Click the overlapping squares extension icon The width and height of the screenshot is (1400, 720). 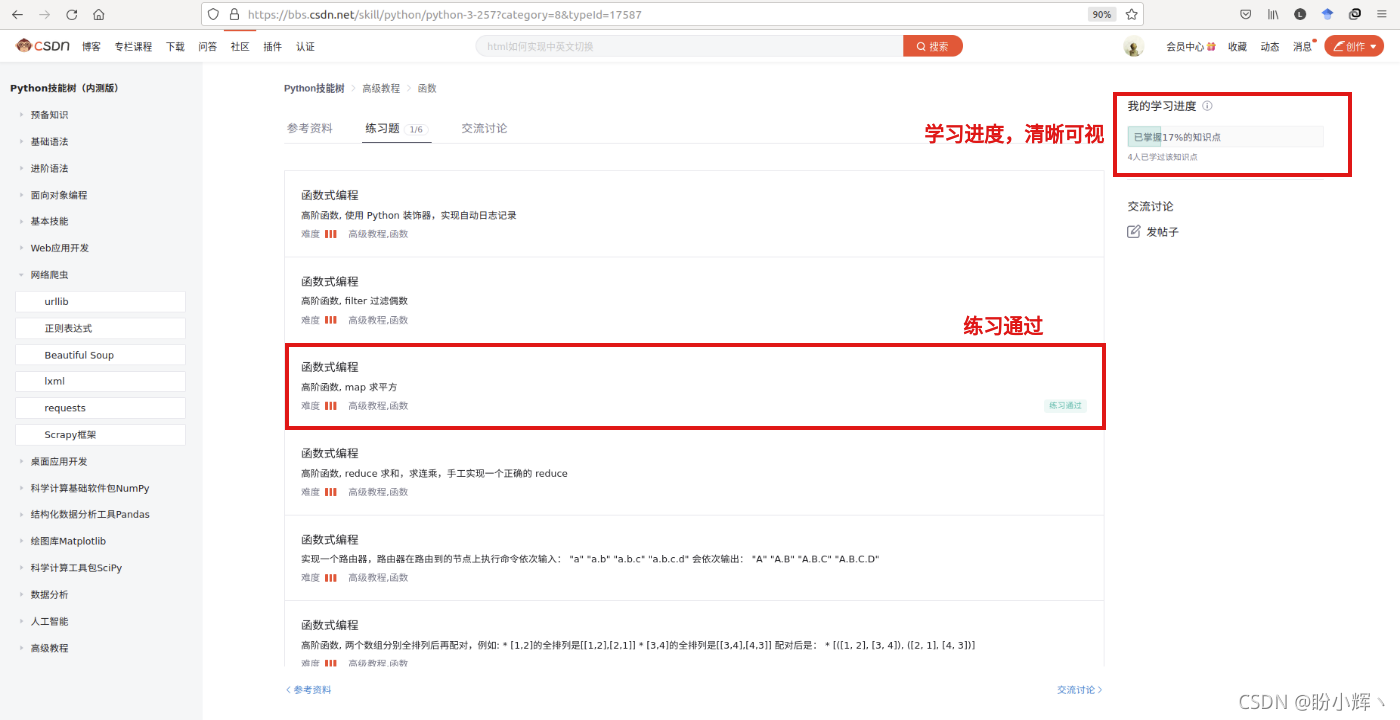1355,15
